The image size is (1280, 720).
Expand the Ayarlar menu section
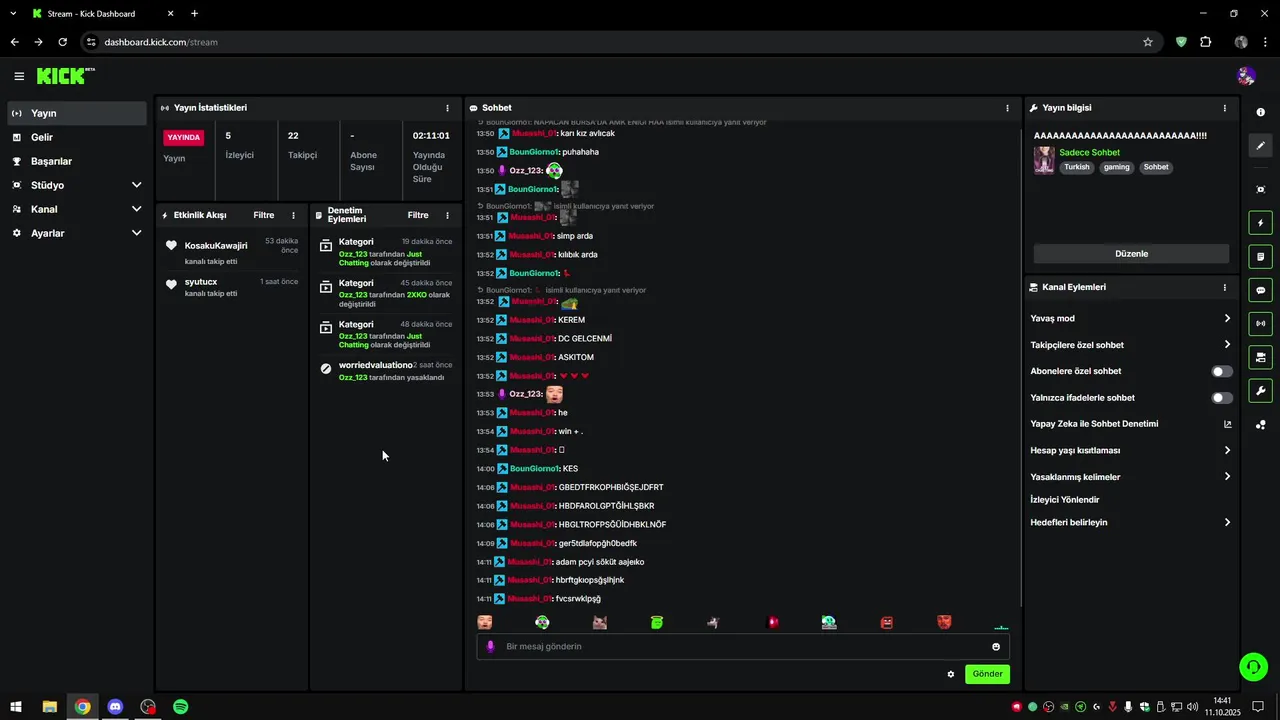(x=77, y=233)
